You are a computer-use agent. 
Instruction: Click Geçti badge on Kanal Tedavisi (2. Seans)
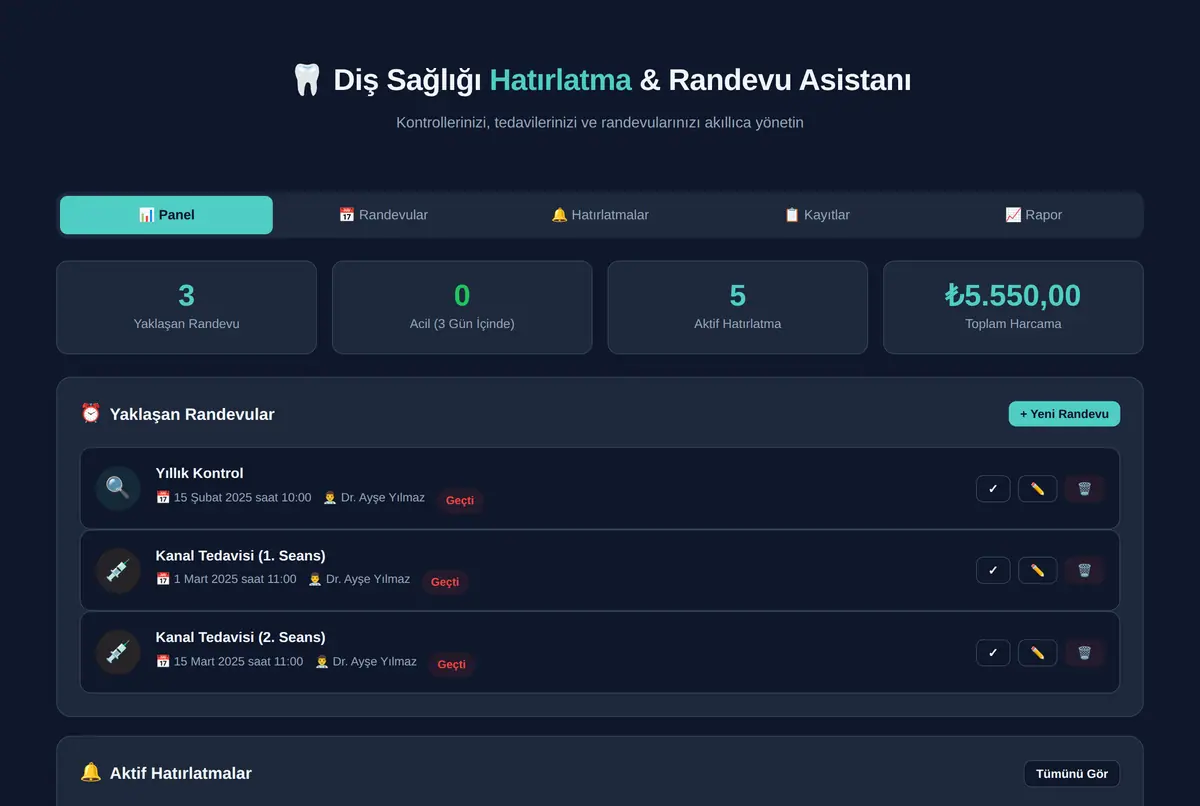pos(452,664)
